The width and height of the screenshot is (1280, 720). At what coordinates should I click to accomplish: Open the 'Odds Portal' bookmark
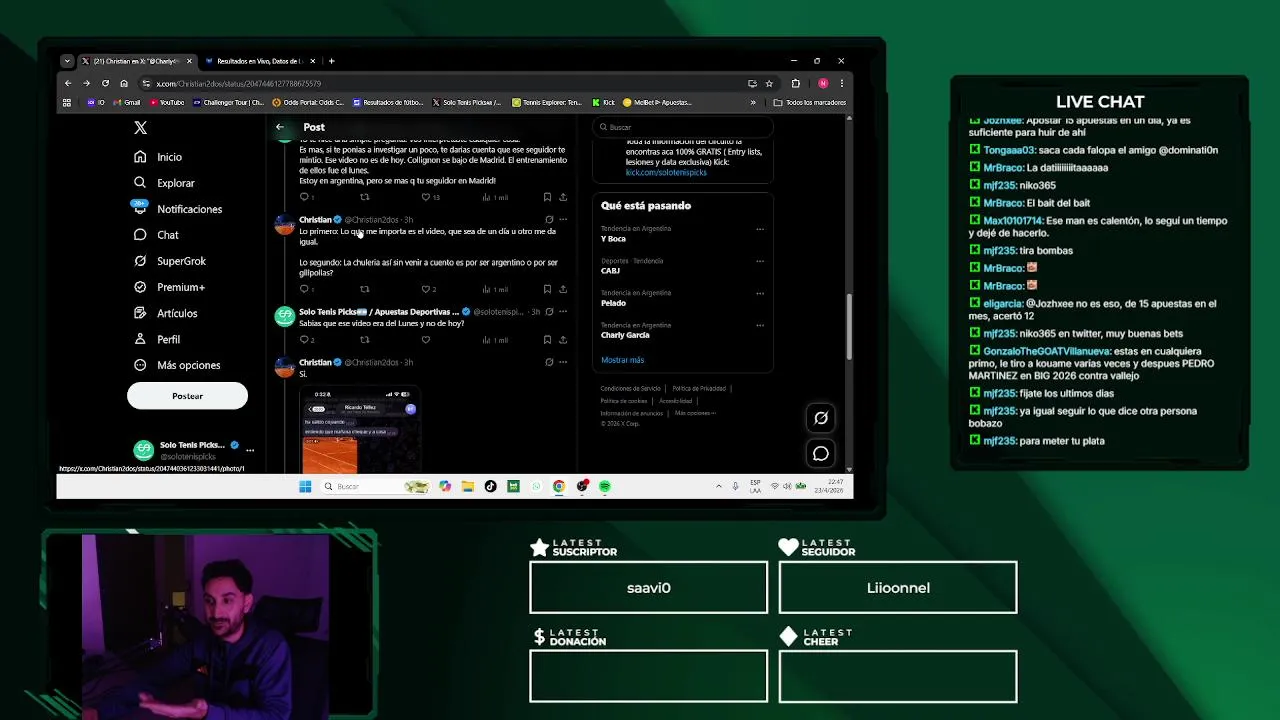(308, 102)
